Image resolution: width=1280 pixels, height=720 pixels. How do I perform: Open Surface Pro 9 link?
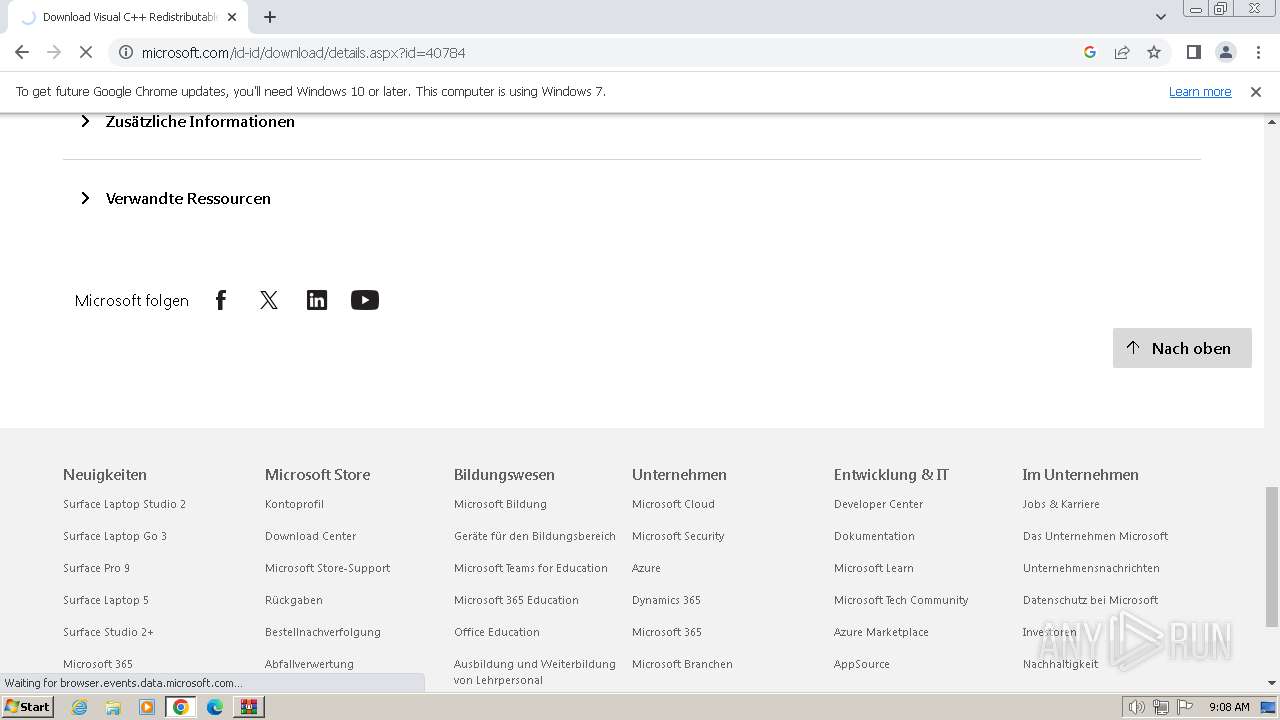(96, 568)
